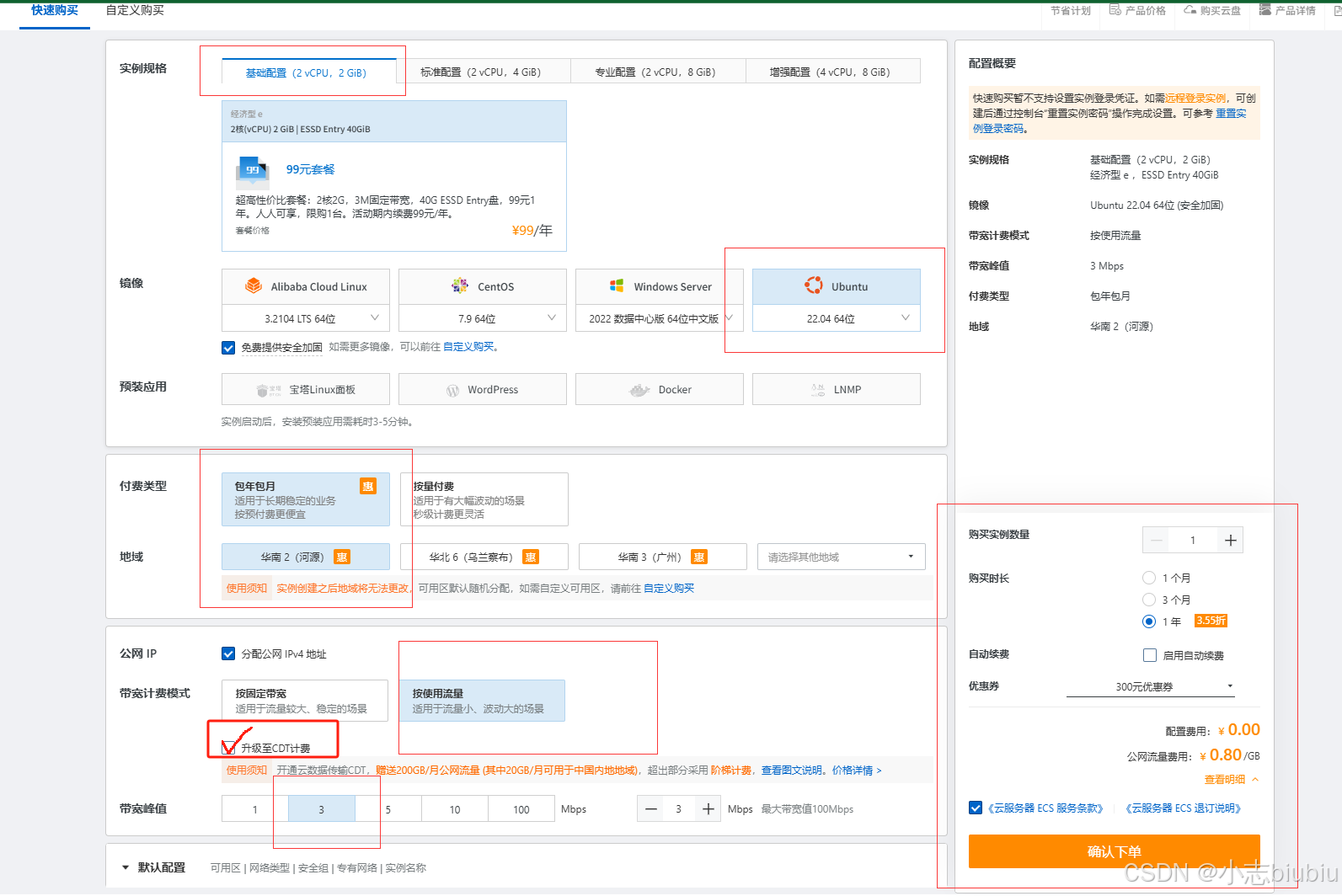The image size is (1342, 896).
Task: Toggle 免费提供安全加固 checkbox
Action: [x=228, y=348]
